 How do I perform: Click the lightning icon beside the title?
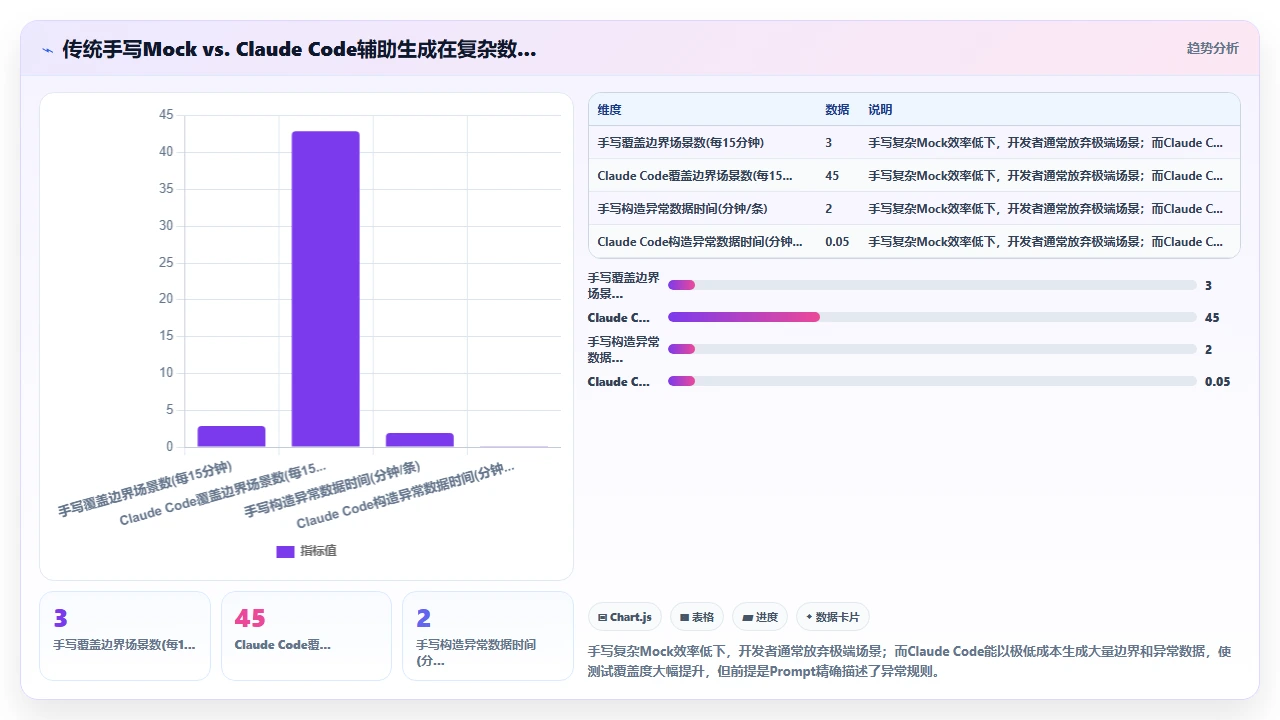[48, 49]
